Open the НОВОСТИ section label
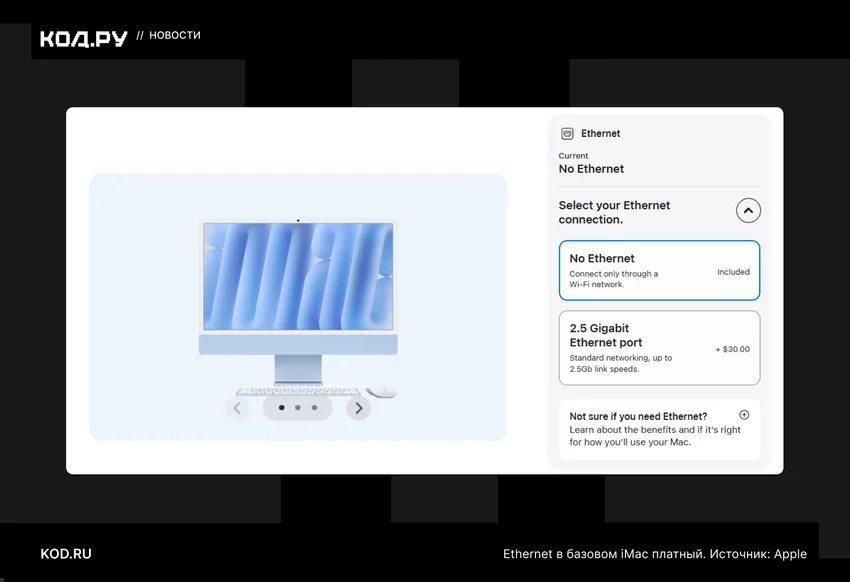This screenshot has width=850, height=582. [x=175, y=35]
